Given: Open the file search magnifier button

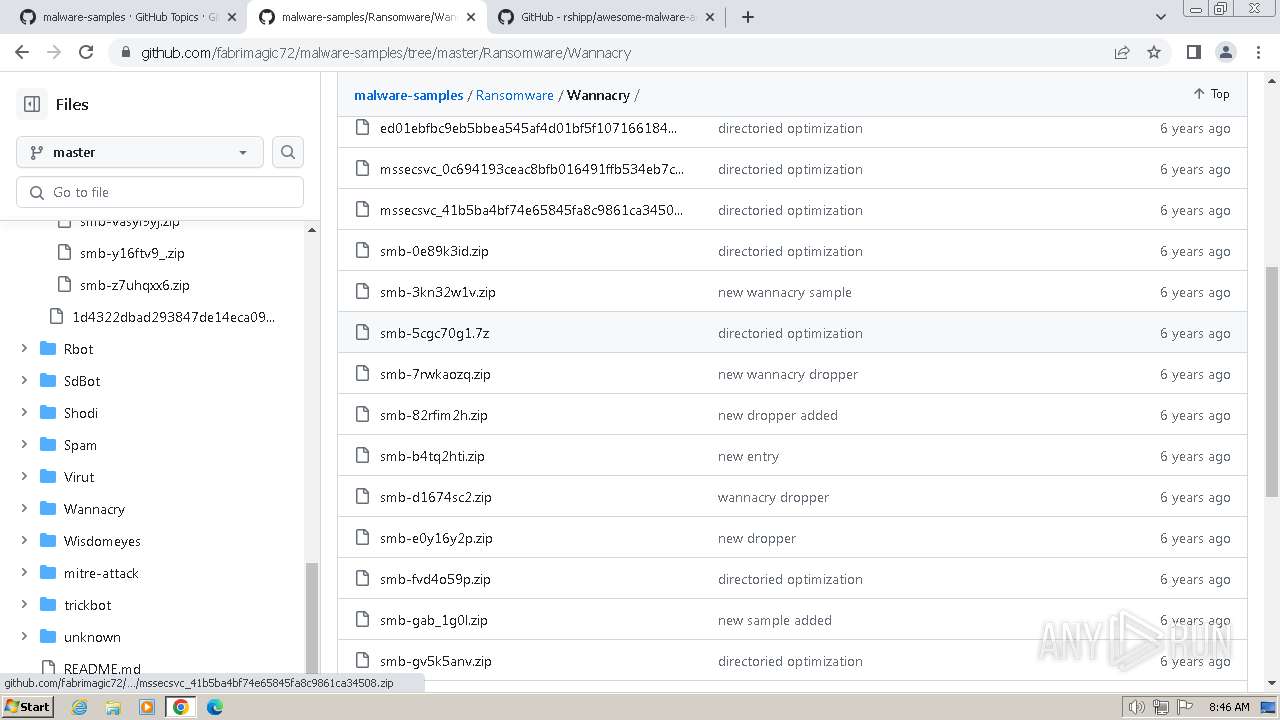Looking at the screenshot, I should [288, 152].
